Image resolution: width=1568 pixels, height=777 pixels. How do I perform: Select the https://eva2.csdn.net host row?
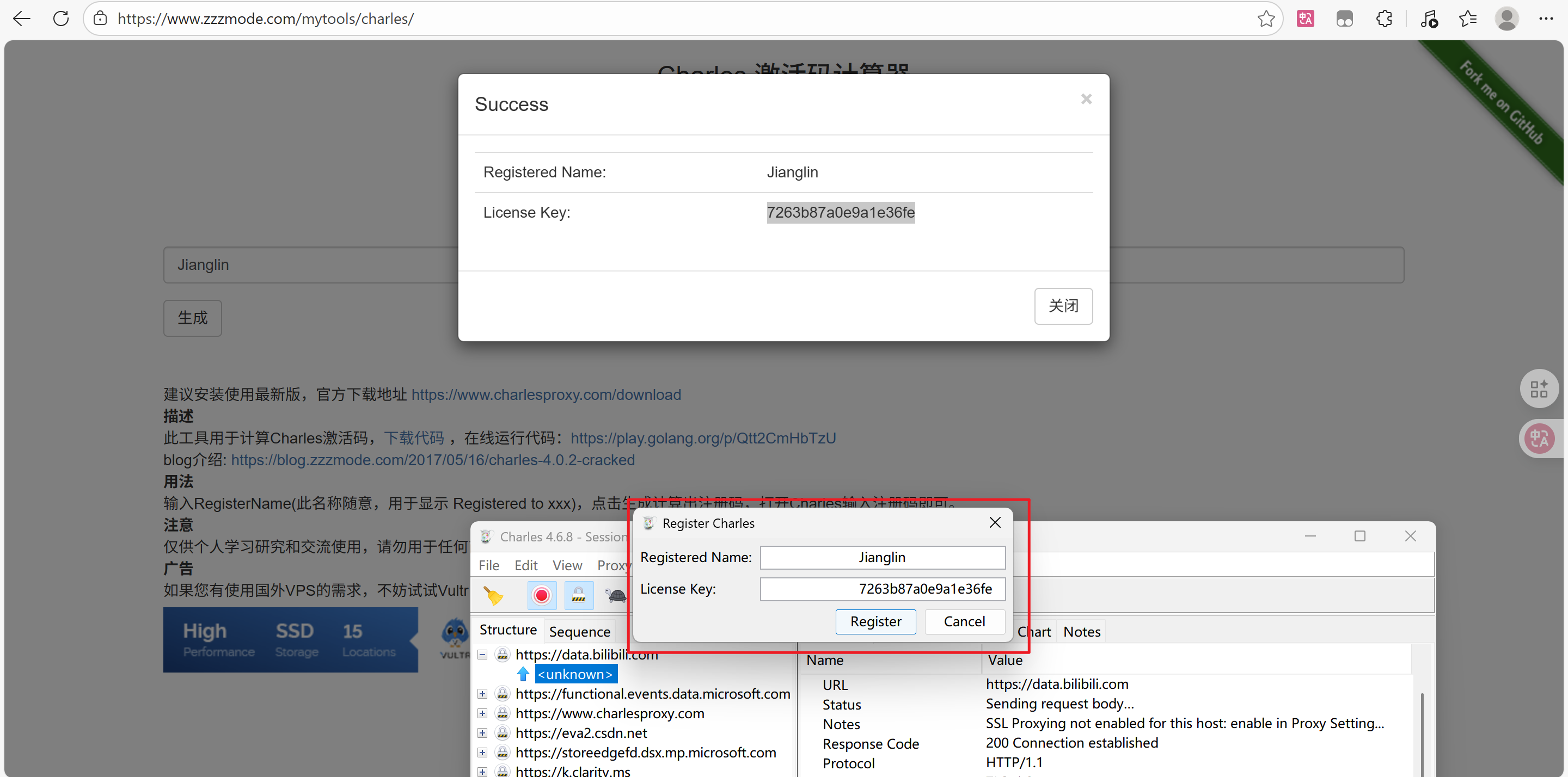[581, 732]
